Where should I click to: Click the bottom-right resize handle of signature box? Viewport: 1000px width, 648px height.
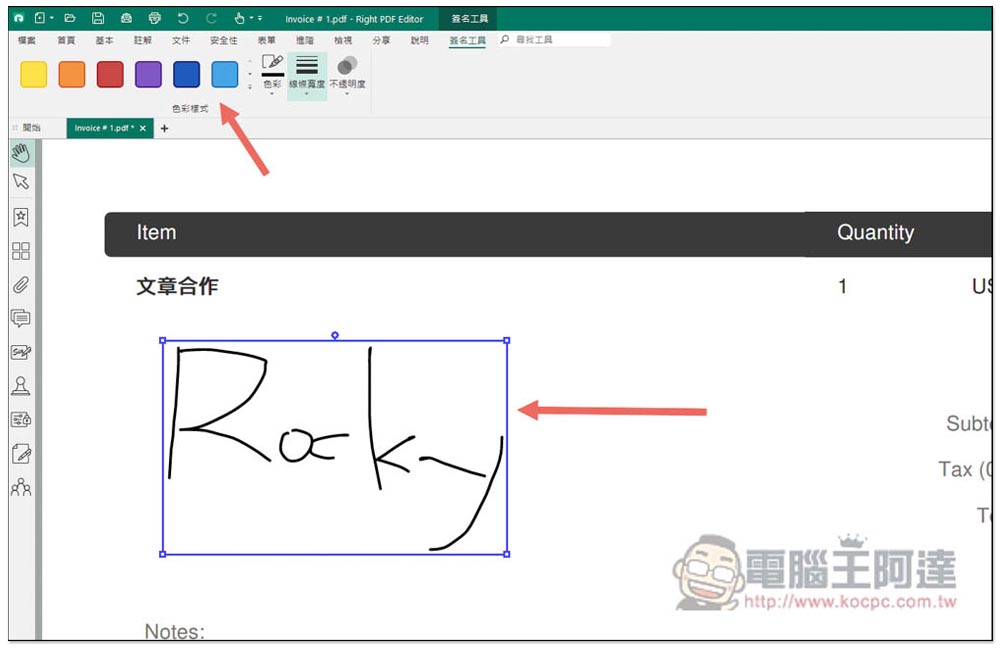507,554
